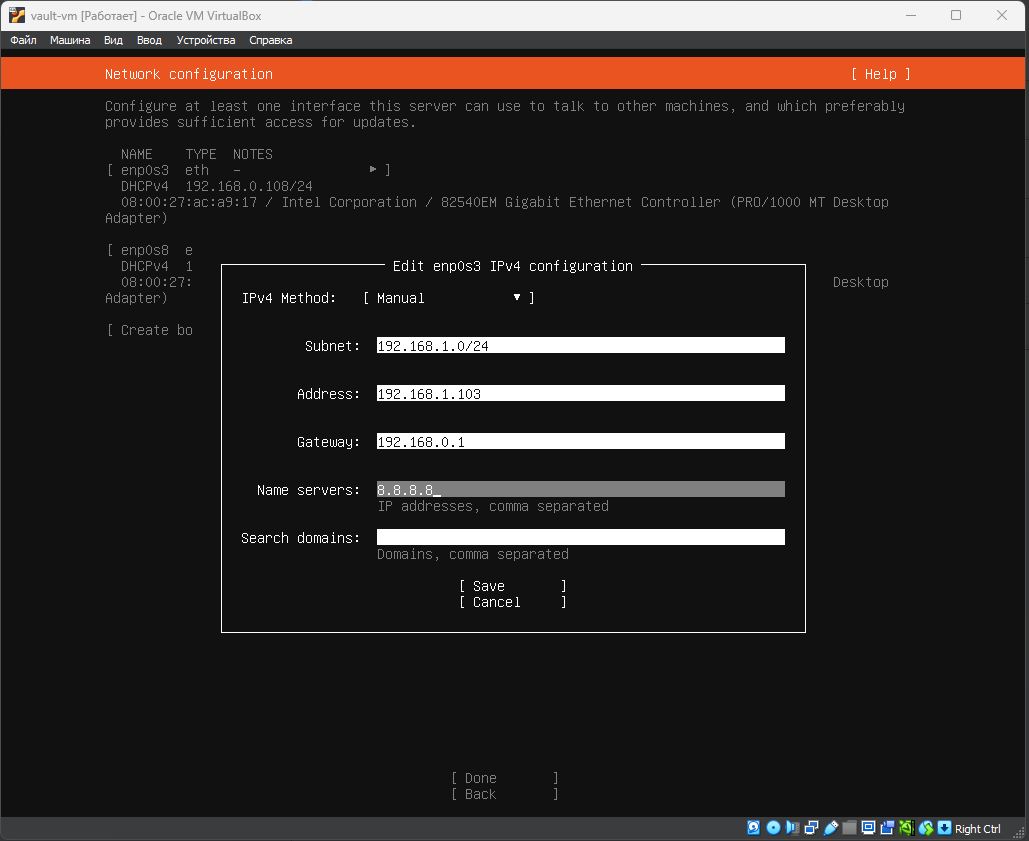
Task: Click the mouse integration status icon
Action: (925, 828)
